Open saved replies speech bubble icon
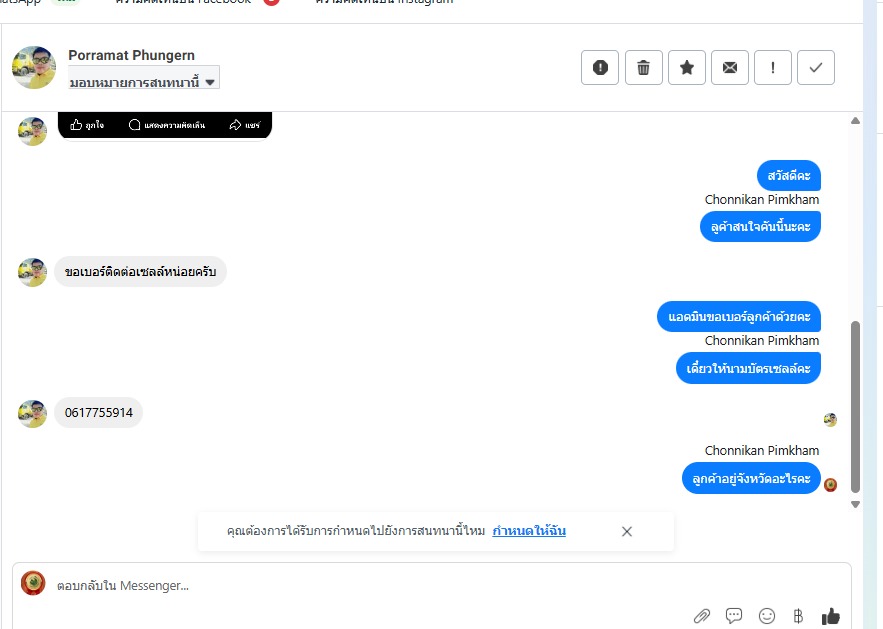The height and width of the screenshot is (629, 883). [734, 616]
